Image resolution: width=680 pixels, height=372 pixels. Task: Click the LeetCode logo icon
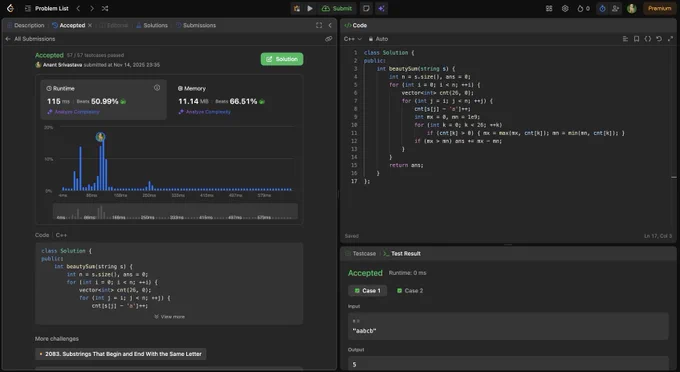point(10,8)
